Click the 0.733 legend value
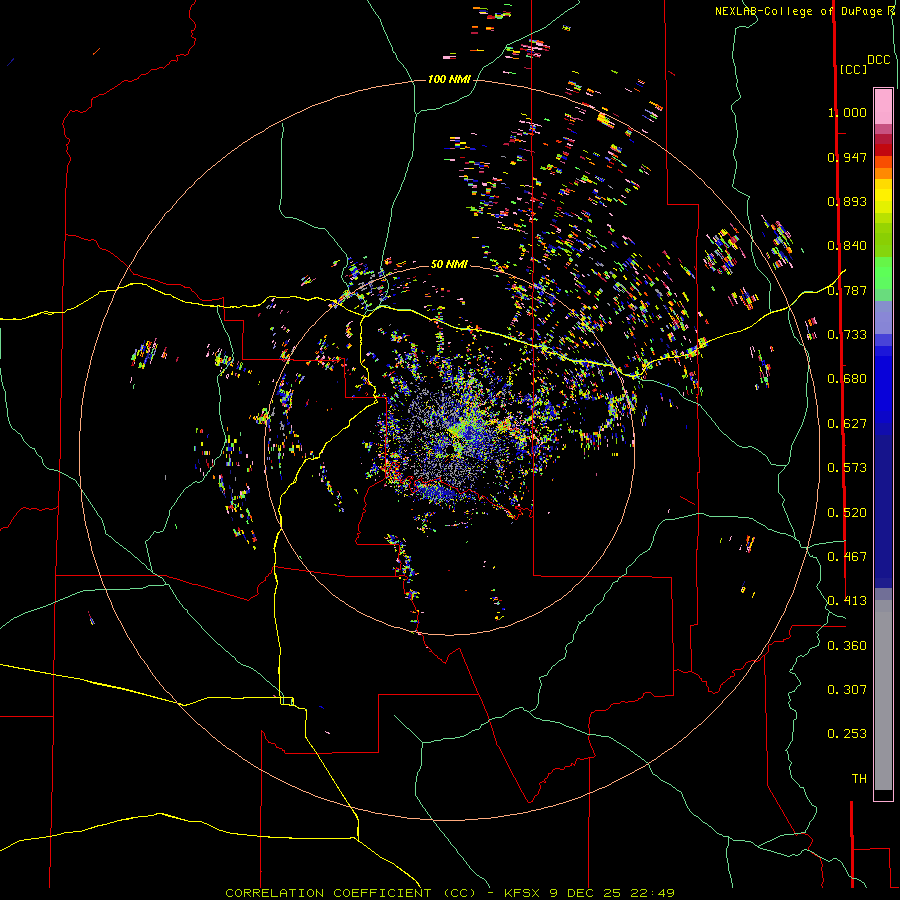The width and height of the screenshot is (900, 900). (x=847, y=335)
